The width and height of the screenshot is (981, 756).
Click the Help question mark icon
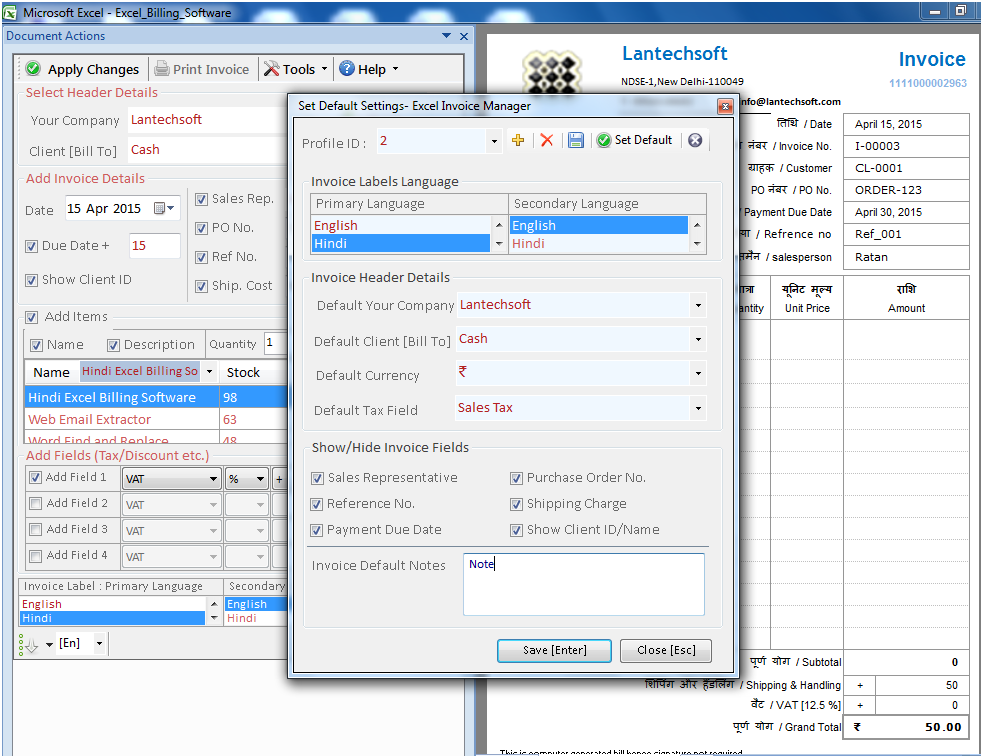pyautogui.click(x=347, y=68)
